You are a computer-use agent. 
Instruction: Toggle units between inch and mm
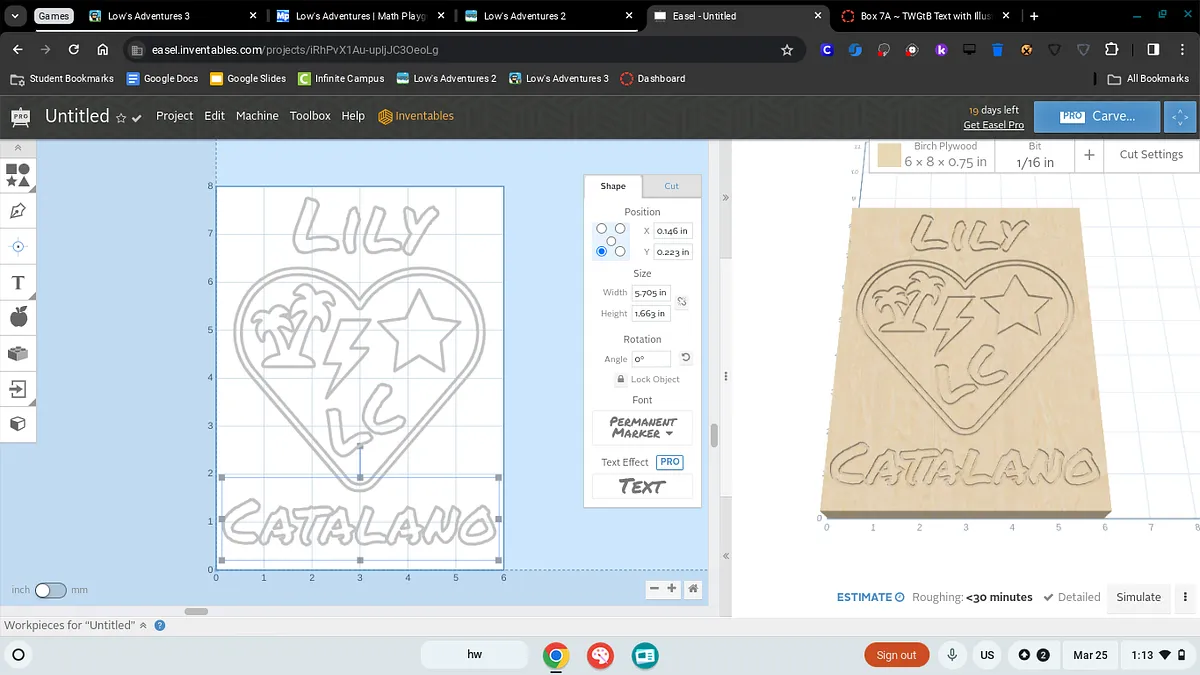click(49, 590)
